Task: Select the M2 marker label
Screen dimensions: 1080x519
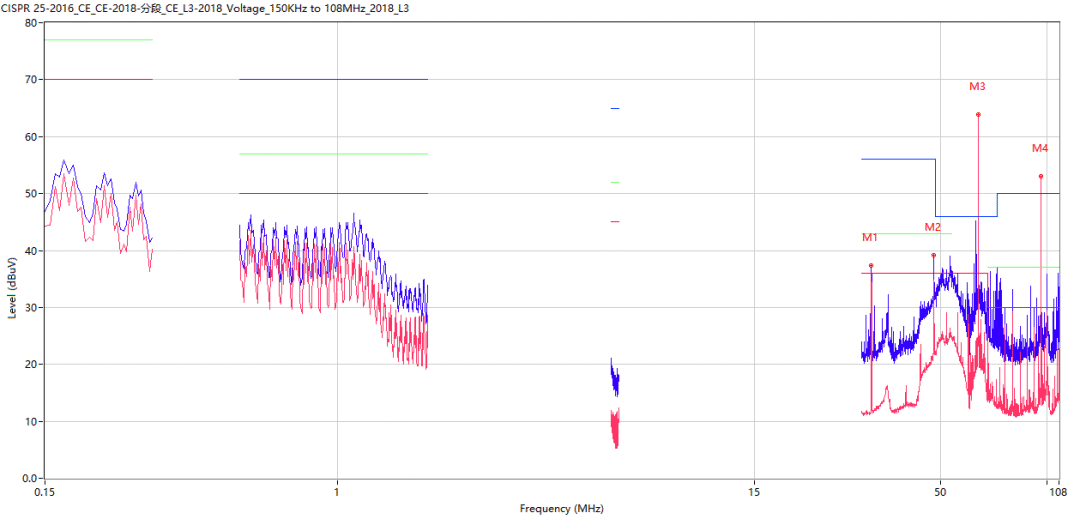Action: coord(933,227)
